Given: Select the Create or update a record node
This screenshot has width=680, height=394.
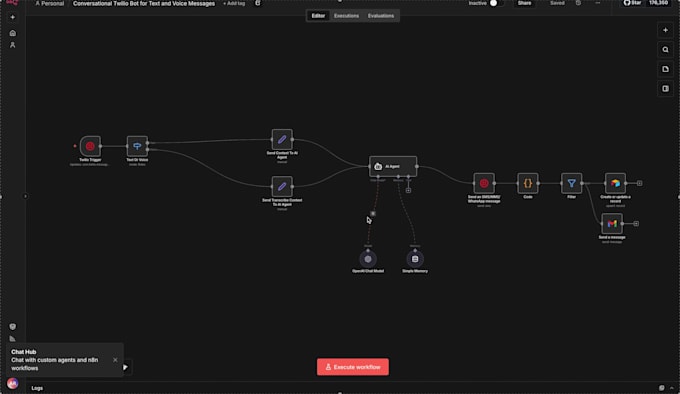Looking at the screenshot, I should tap(615, 183).
